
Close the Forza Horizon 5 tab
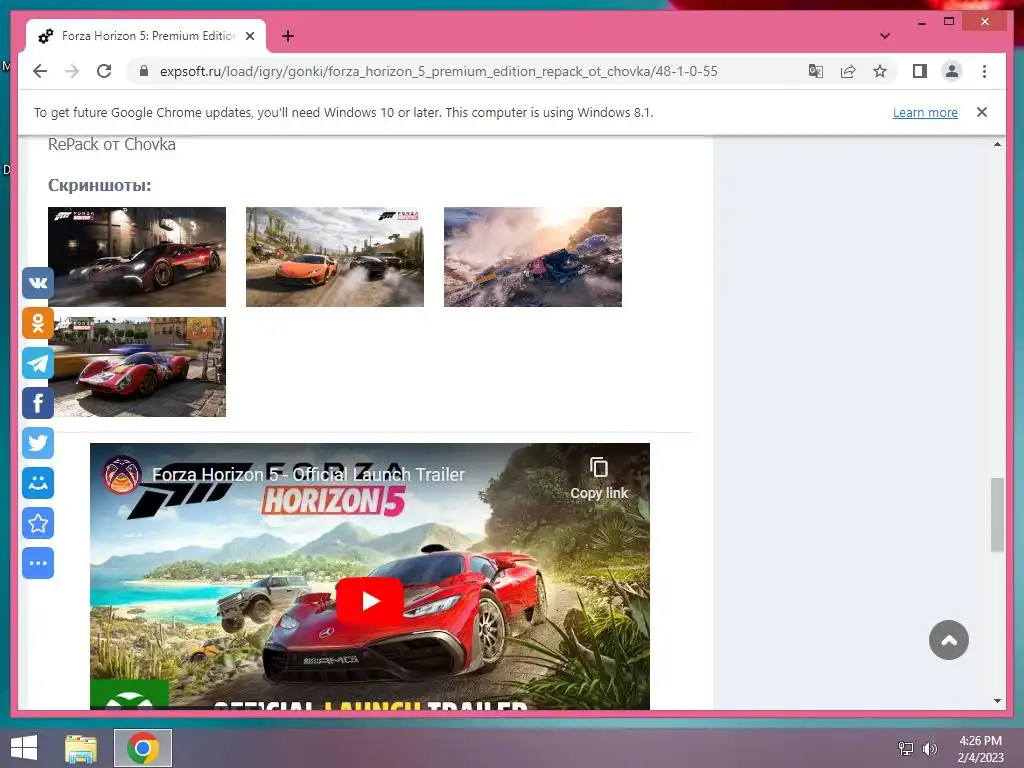249,36
